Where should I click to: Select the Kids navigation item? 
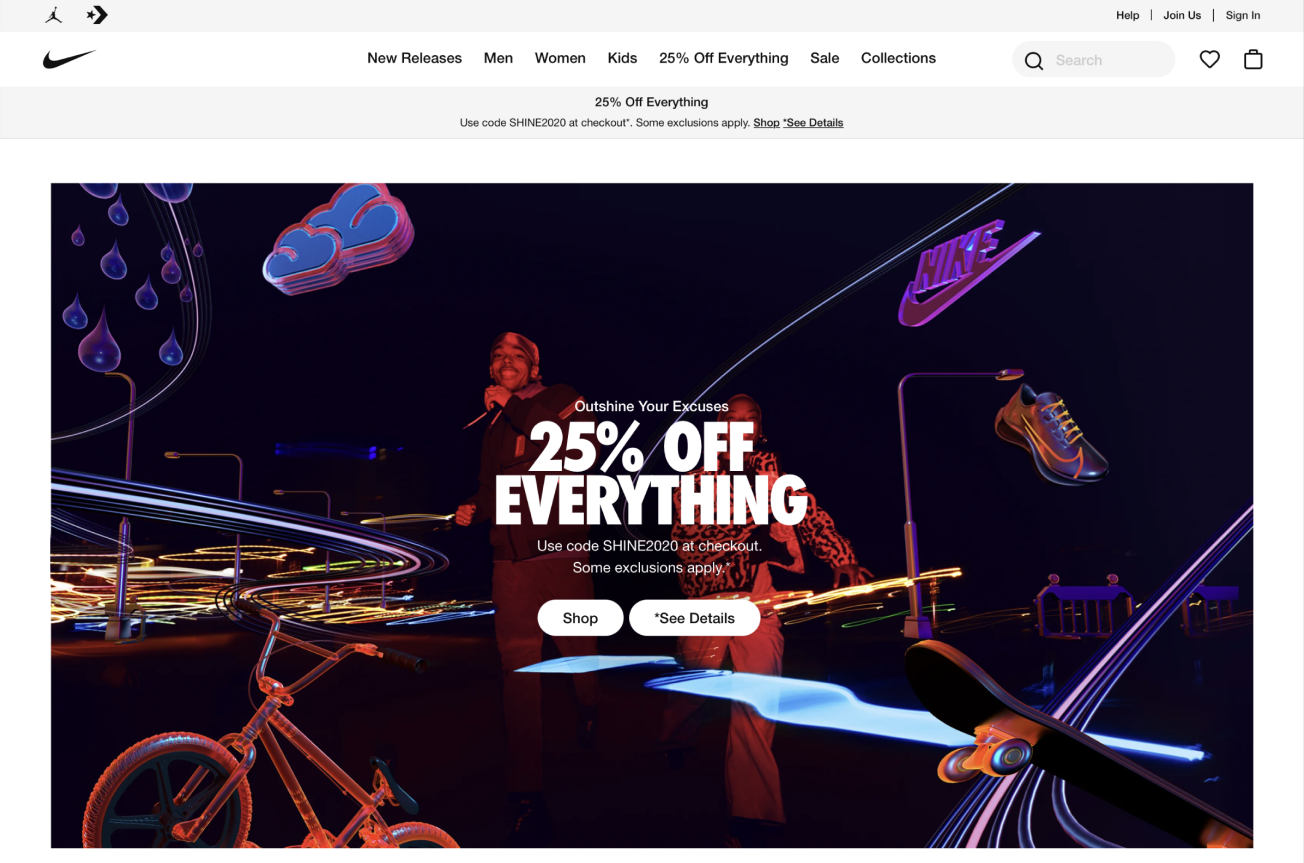tap(622, 58)
